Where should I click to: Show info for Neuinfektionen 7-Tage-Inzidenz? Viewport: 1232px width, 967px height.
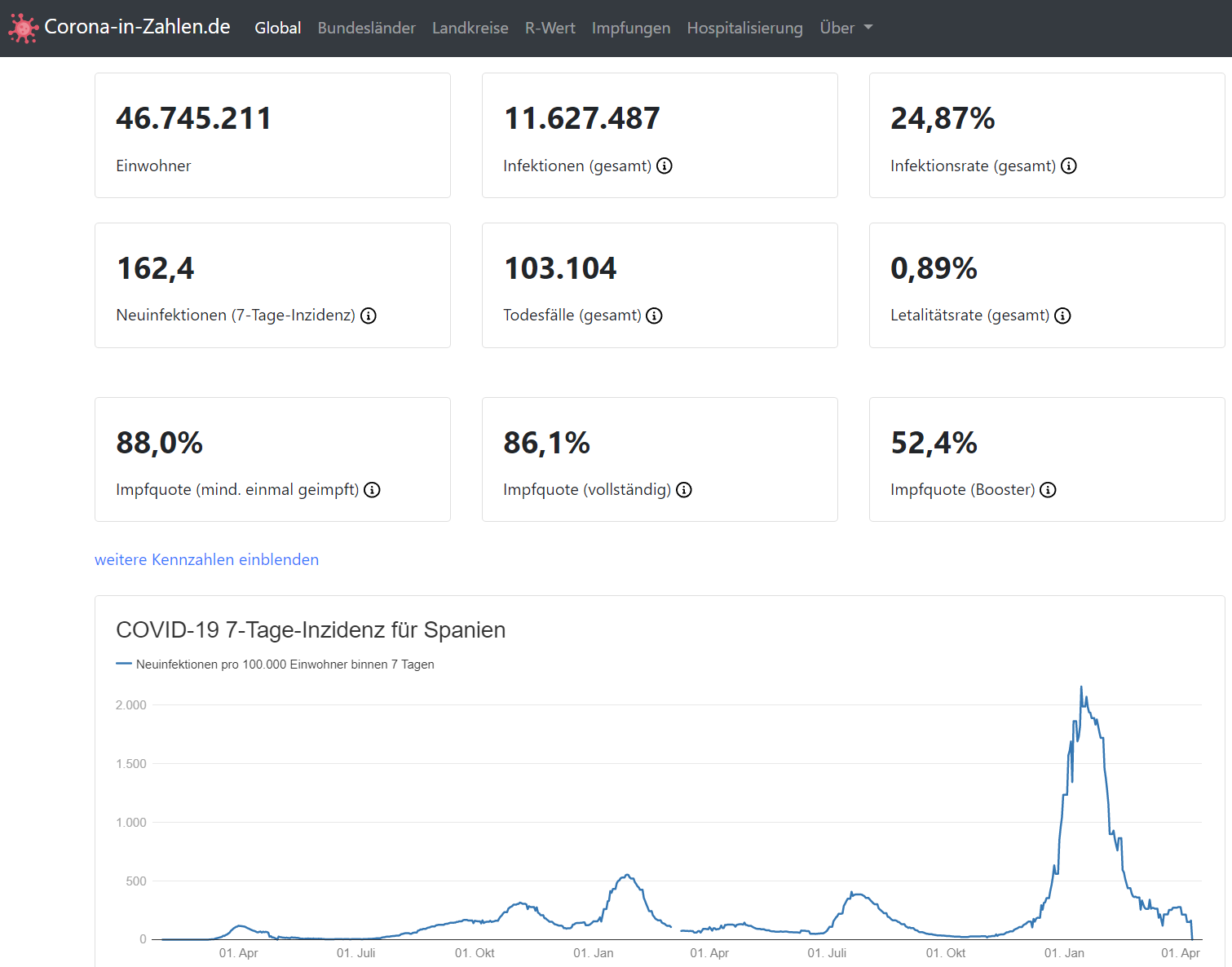click(369, 316)
